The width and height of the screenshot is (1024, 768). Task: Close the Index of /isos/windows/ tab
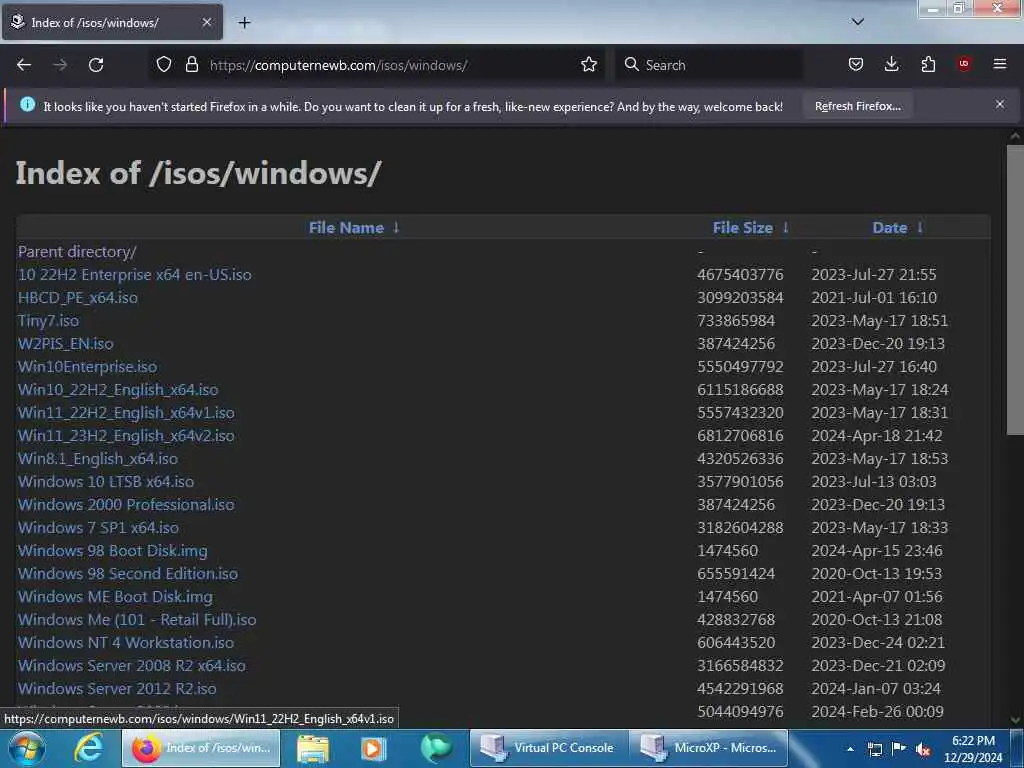click(x=206, y=22)
